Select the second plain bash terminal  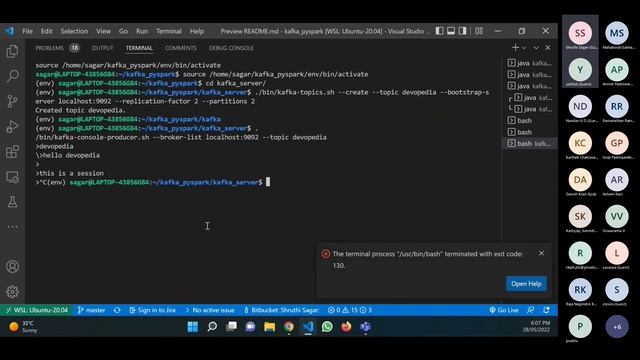pos(530,132)
